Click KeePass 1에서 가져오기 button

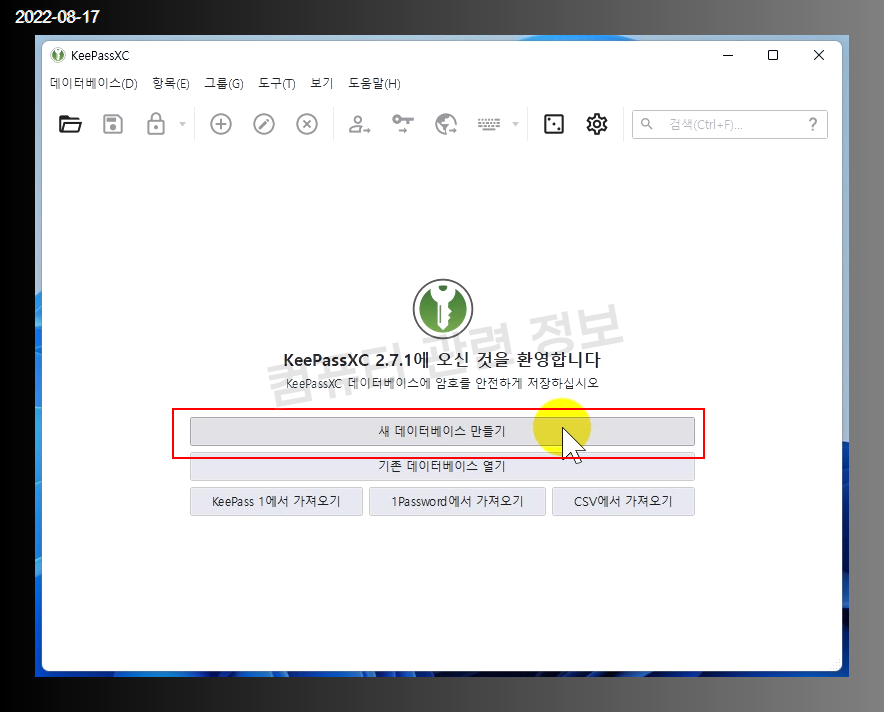point(276,501)
